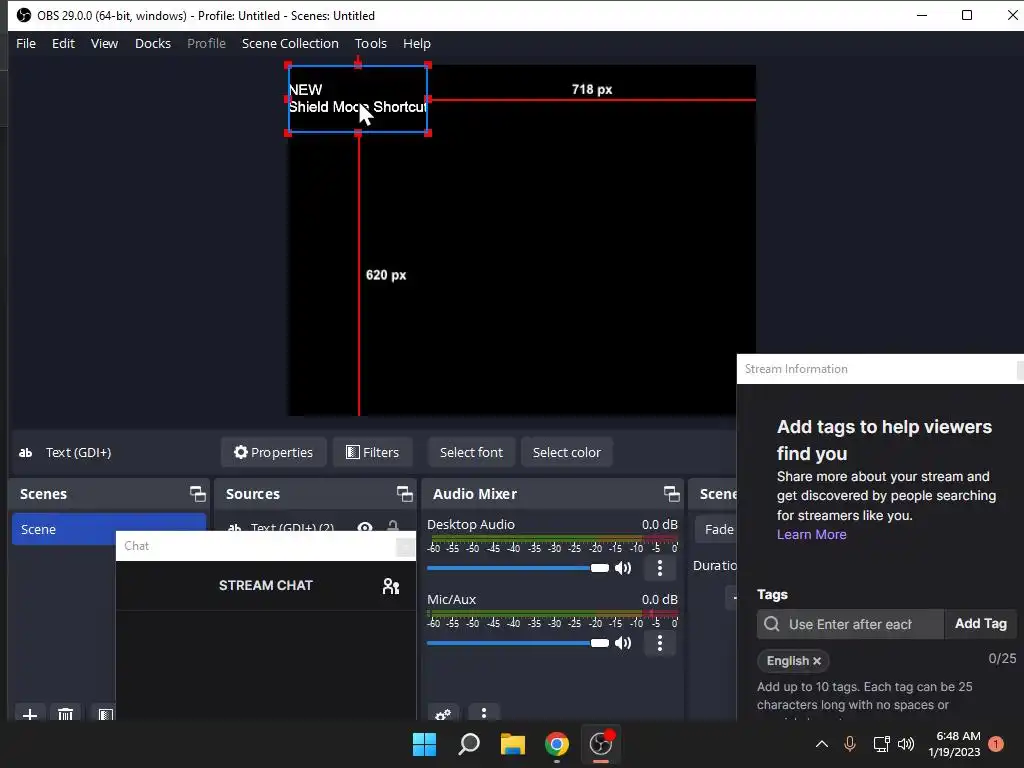
Task: Open the Mic/Aux three-dot options menu
Action: 660,643
